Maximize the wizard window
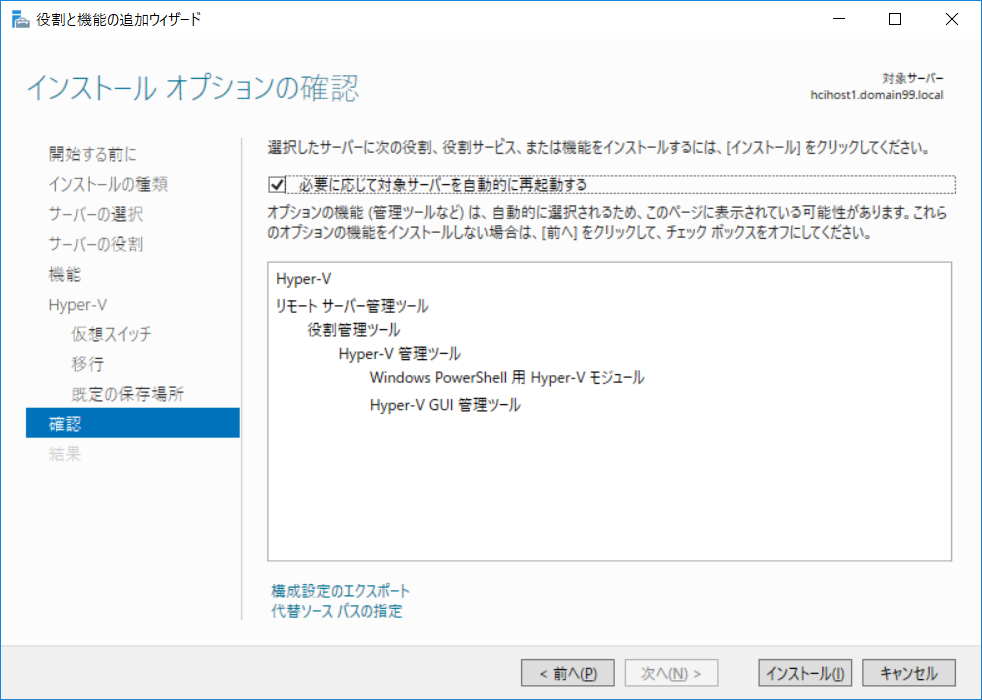This screenshot has height=700, width=982. tap(895, 19)
